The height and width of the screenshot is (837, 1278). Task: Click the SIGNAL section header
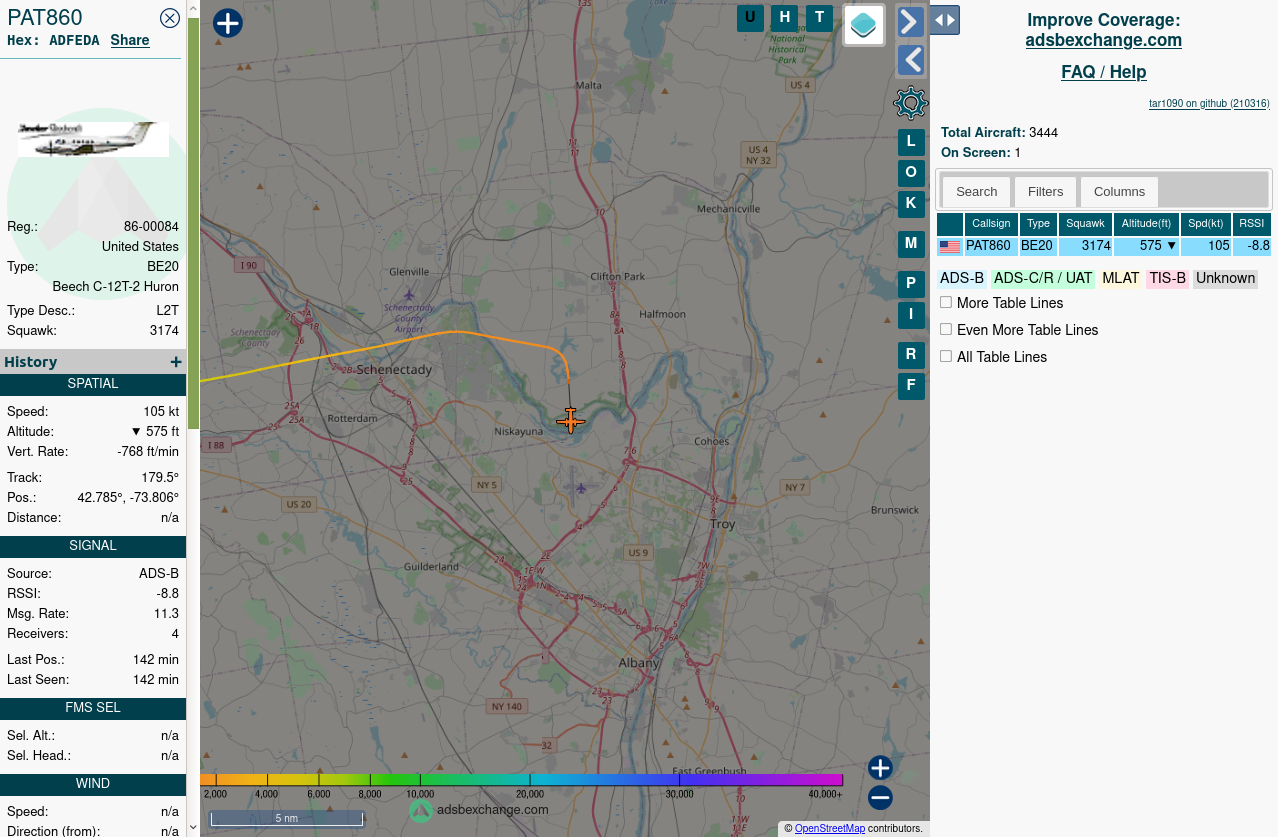pos(93,546)
